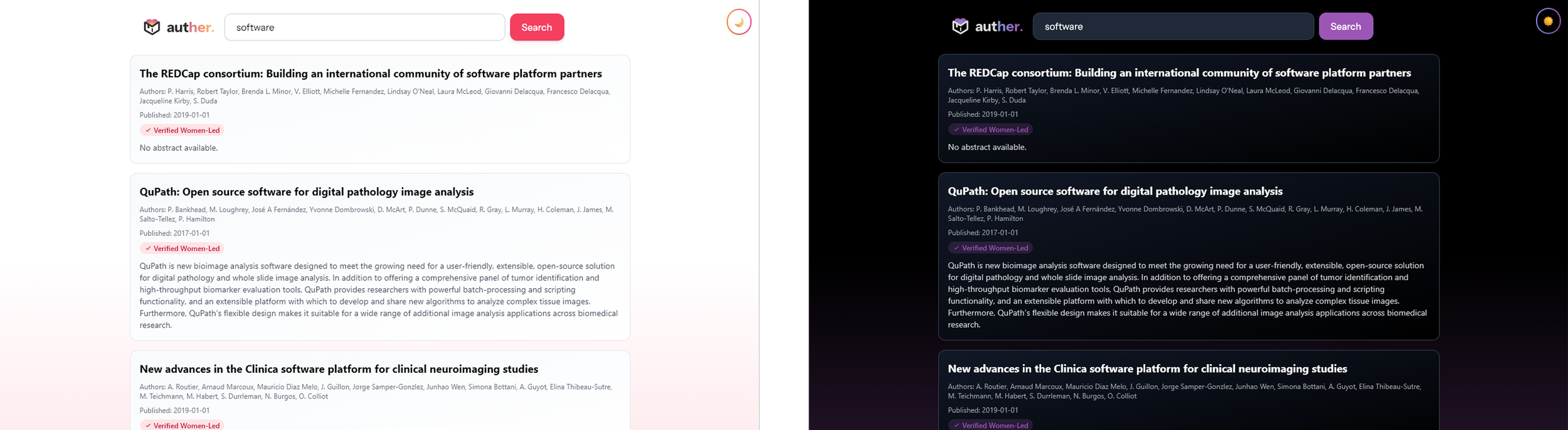Click auther wordmark text in light theme
Viewport: 1568px width, 430px height.
click(190, 27)
